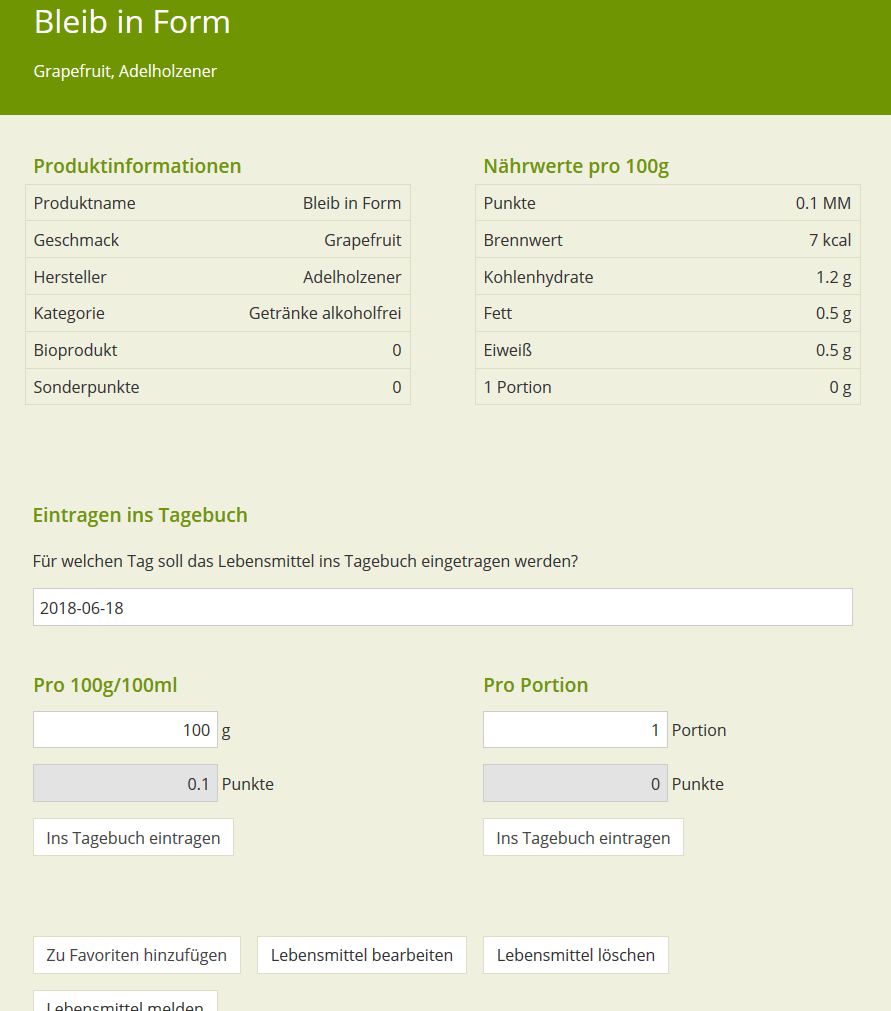
Task: Click the 'Produktinformationen' heading
Action: click(137, 166)
